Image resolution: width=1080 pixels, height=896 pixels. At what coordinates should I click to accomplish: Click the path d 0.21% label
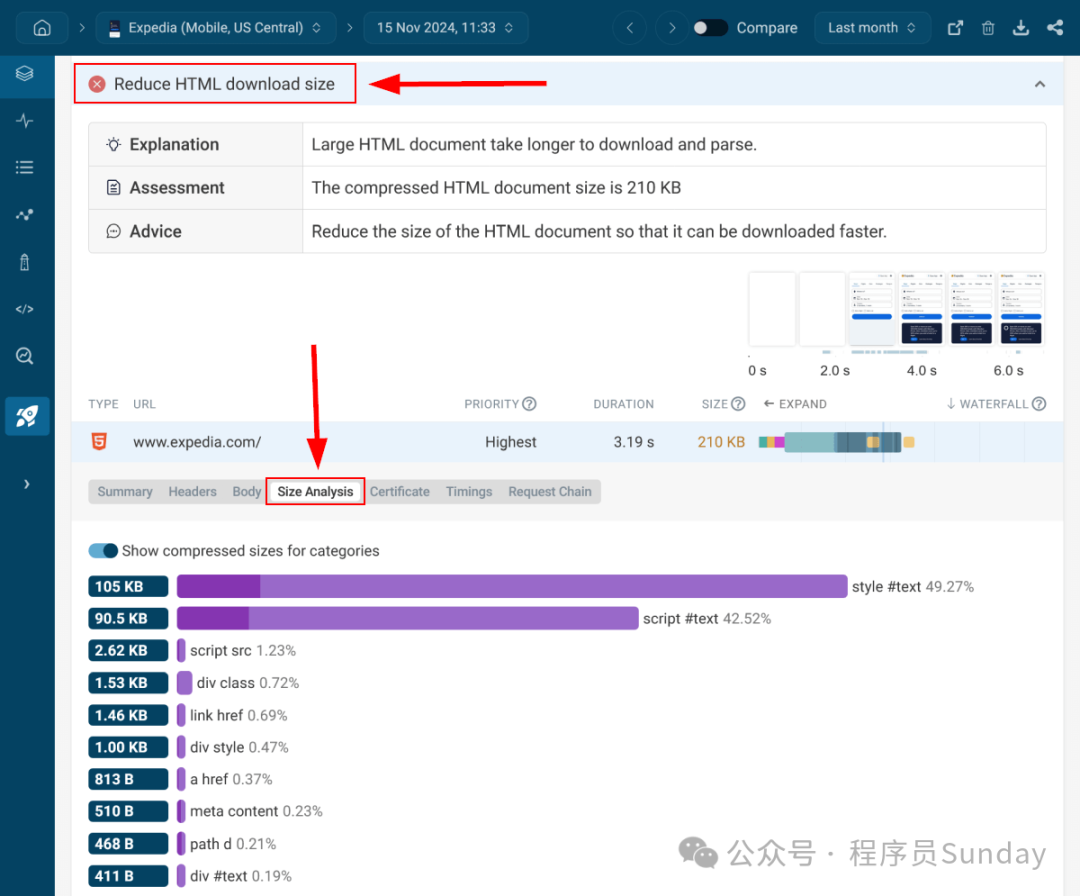233,844
